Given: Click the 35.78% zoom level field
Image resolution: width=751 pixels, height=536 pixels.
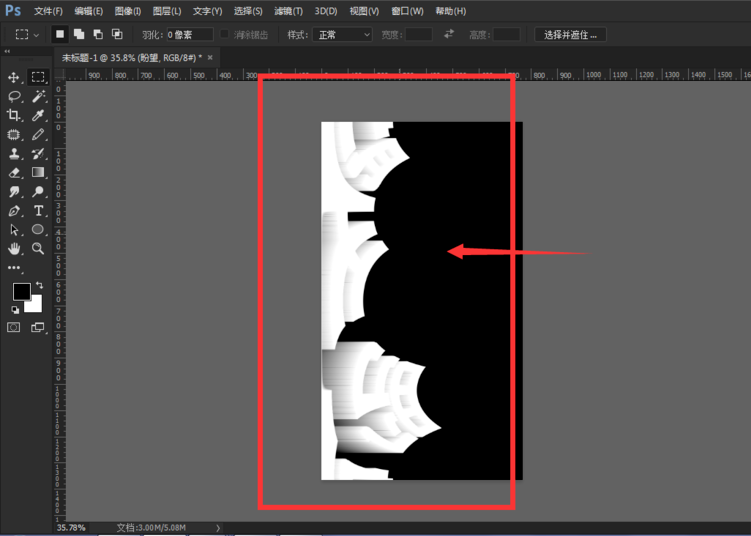Looking at the screenshot, I should pyautogui.click(x=71, y=527).
